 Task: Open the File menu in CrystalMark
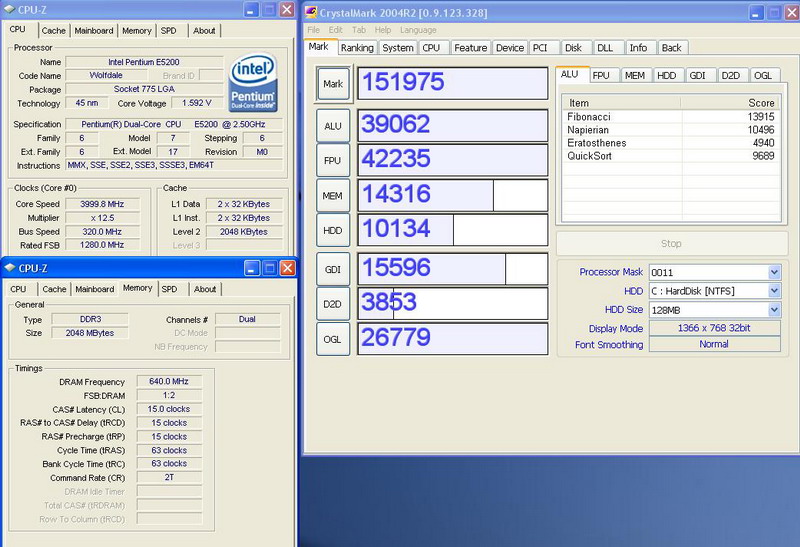(313, 30)
